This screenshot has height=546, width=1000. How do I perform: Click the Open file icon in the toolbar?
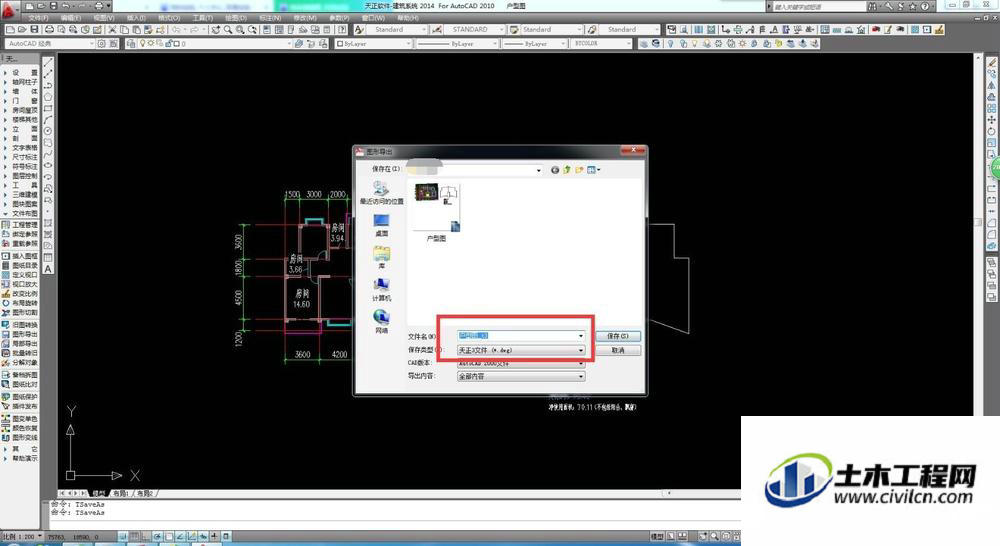point(22,29)
